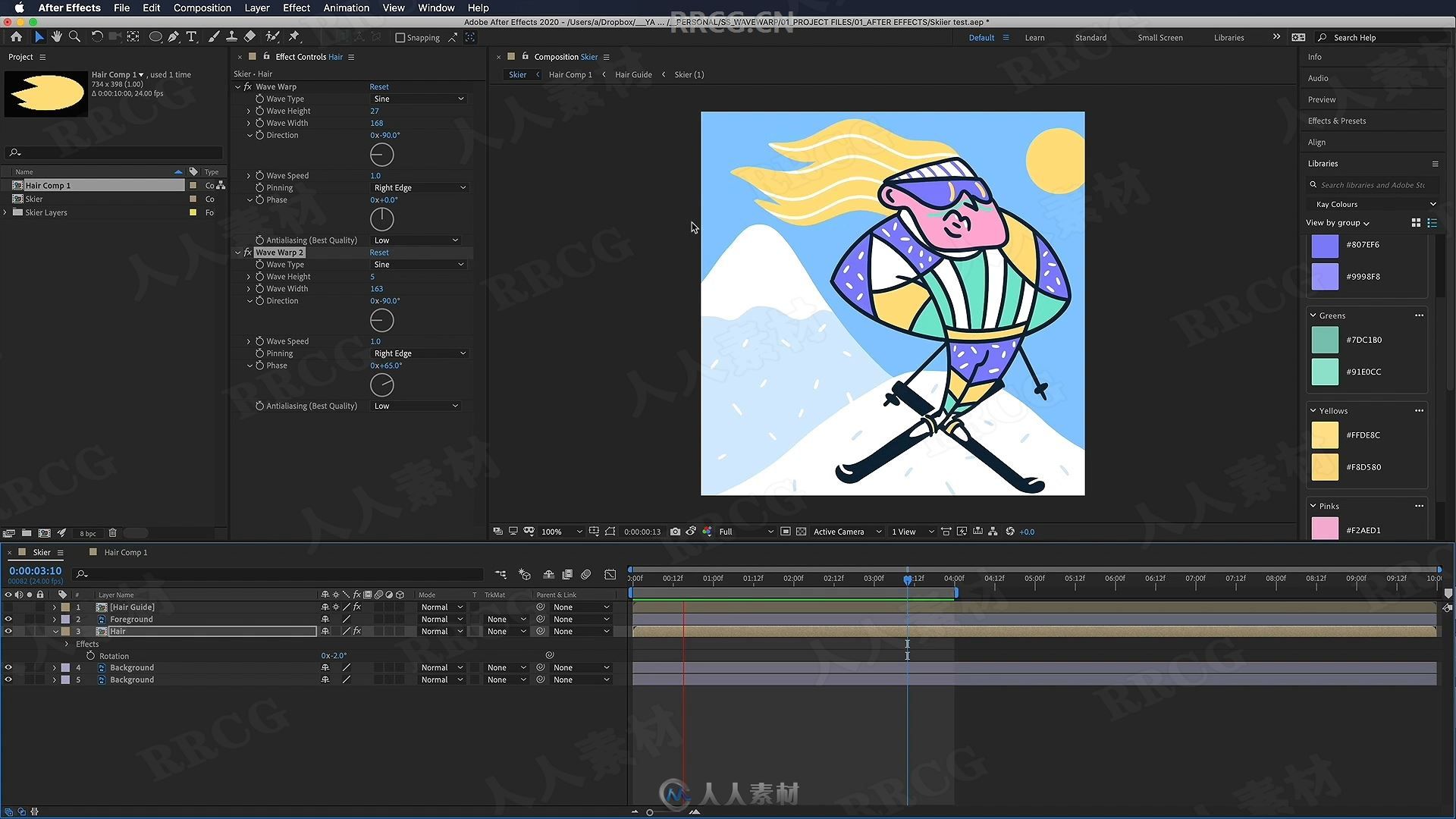The width and height of the screenshot is (1456, 819).
Task: Select the Brush tool
Action: 214,36
